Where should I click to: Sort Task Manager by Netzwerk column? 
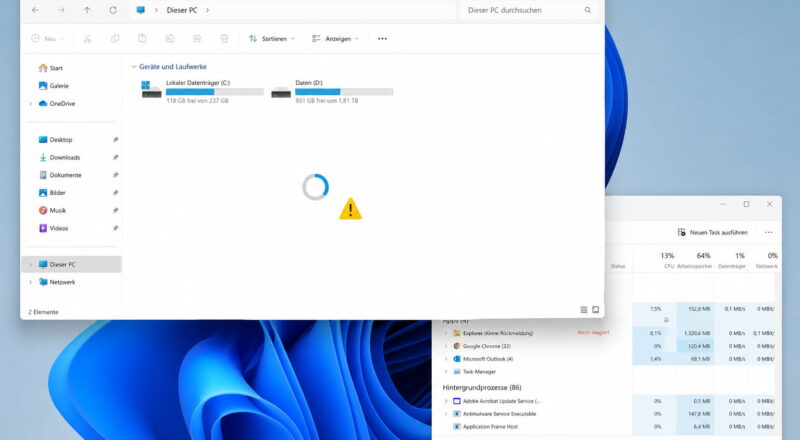pos(766,260)
